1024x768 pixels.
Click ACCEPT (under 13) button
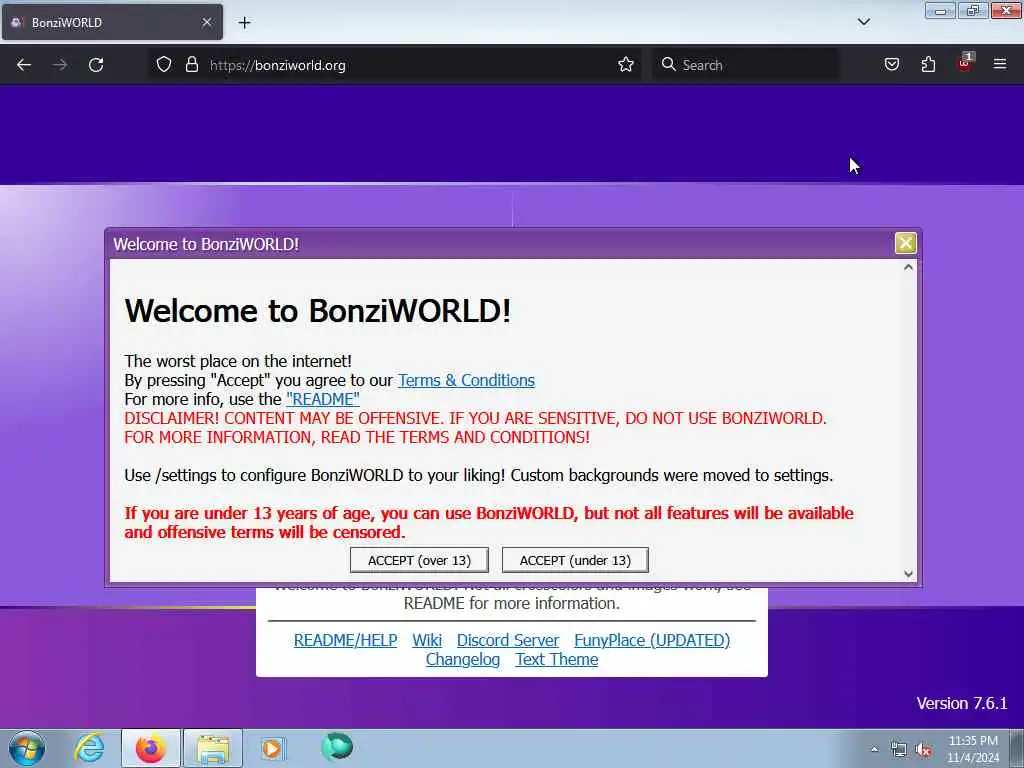[x=575, y=560]
